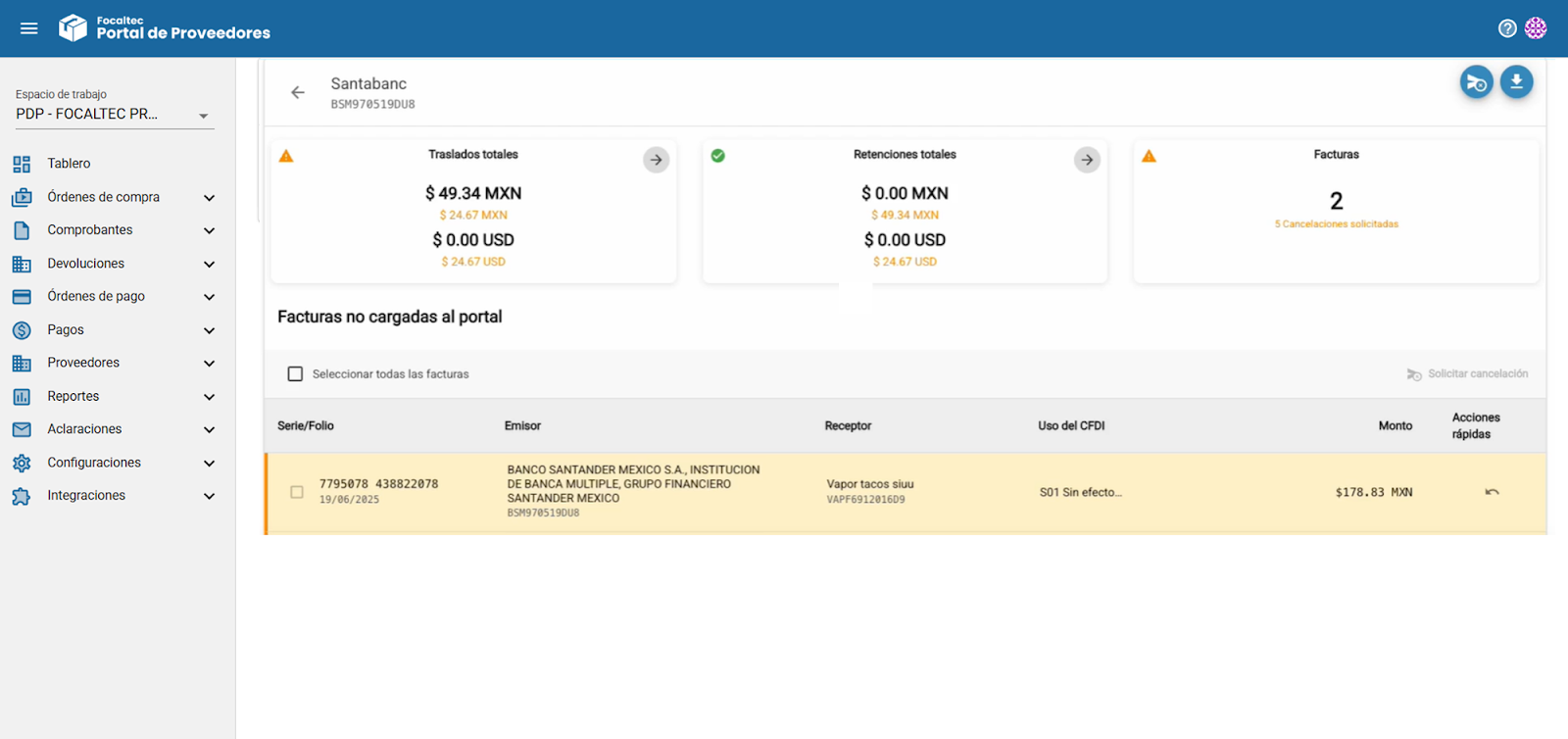Click the Devoluciones icon
The image size is (1568, 739).
[x=22, y=264]
